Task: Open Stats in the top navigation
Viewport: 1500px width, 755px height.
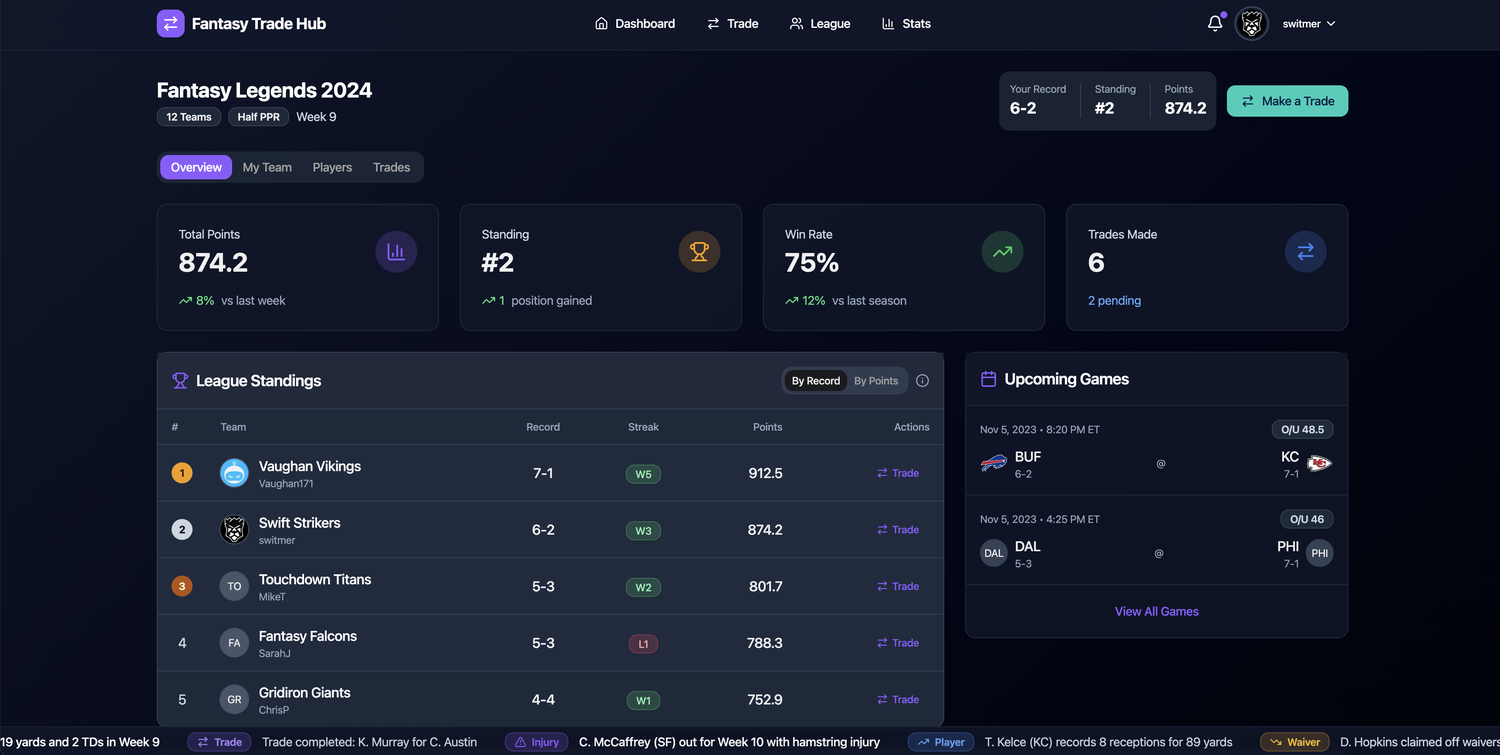Action: click(905, 24)
